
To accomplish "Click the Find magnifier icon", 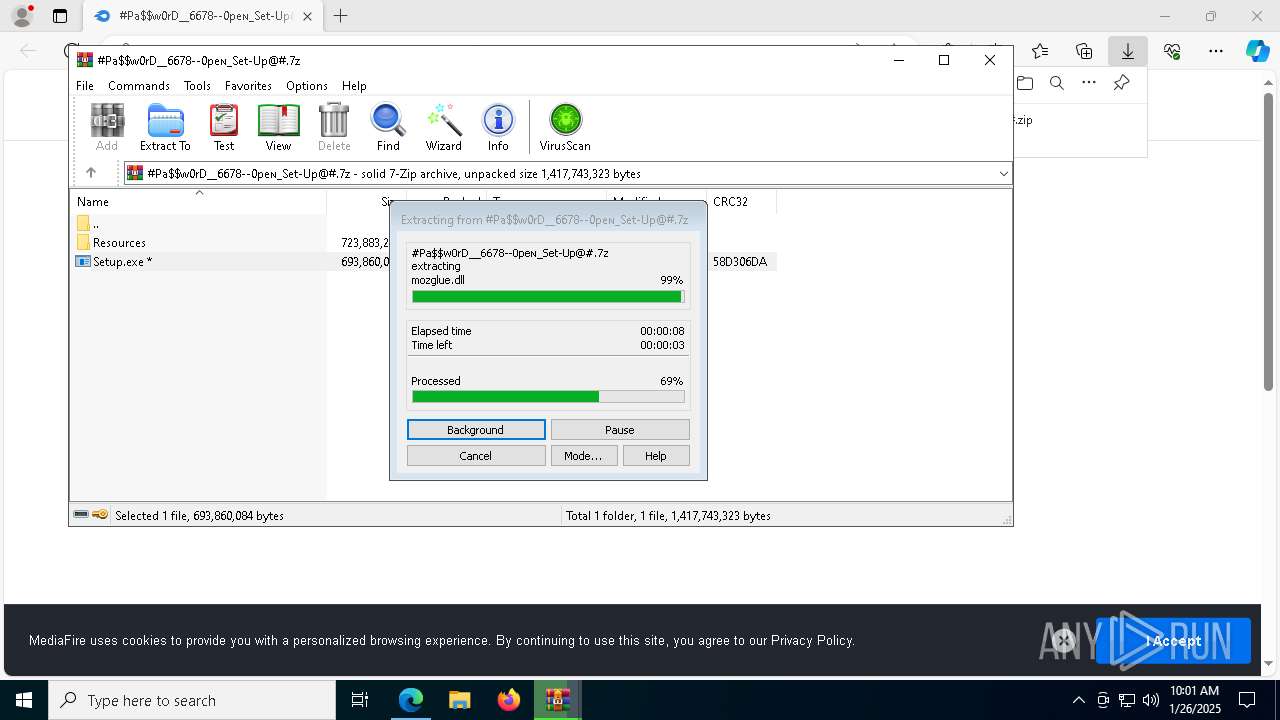I will coord(388,127).
